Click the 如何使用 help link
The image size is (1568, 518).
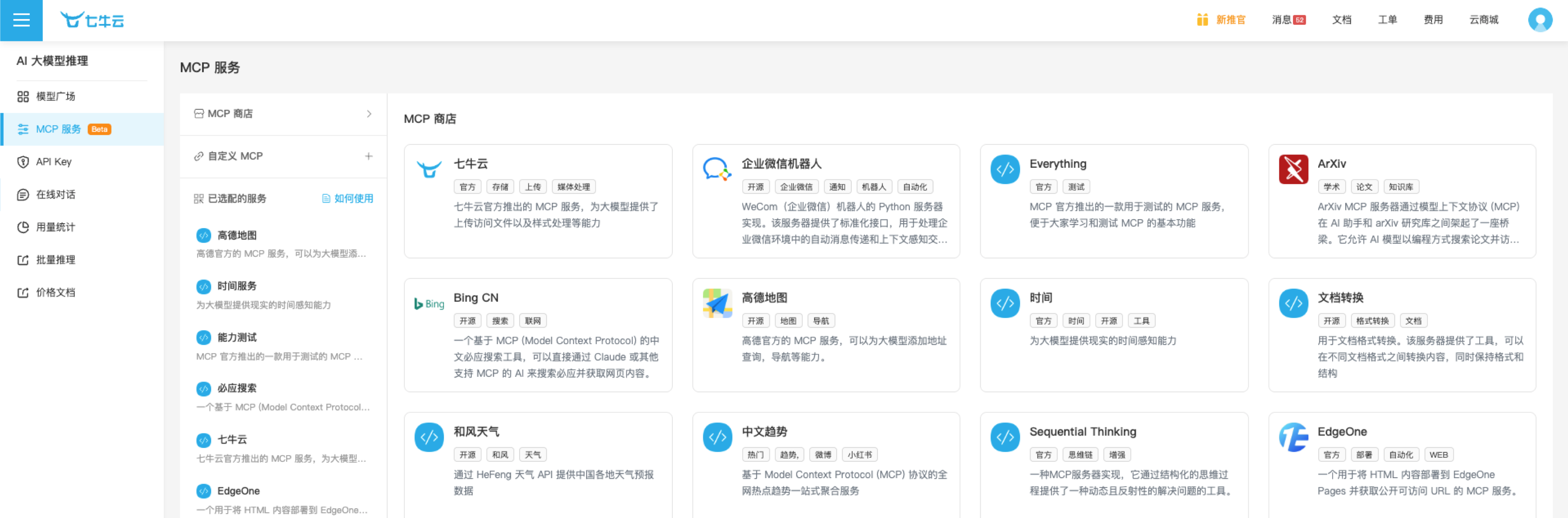point(348,198)
